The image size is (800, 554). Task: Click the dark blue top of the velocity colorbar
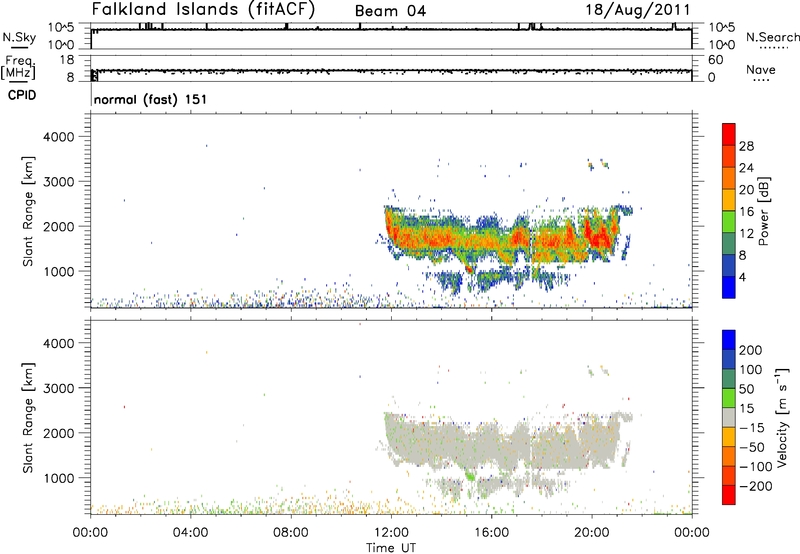click(729, 340)
